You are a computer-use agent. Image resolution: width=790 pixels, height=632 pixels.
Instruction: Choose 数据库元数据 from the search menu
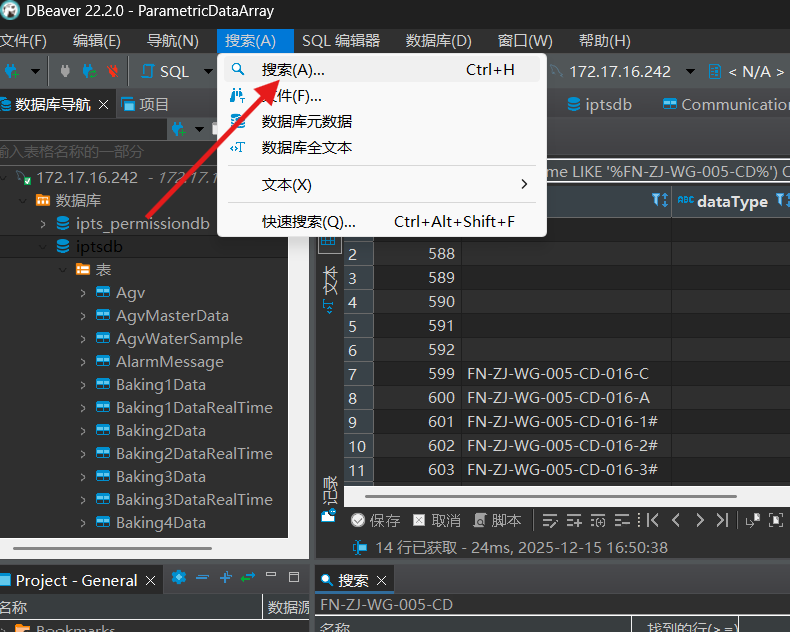(382, 121)
